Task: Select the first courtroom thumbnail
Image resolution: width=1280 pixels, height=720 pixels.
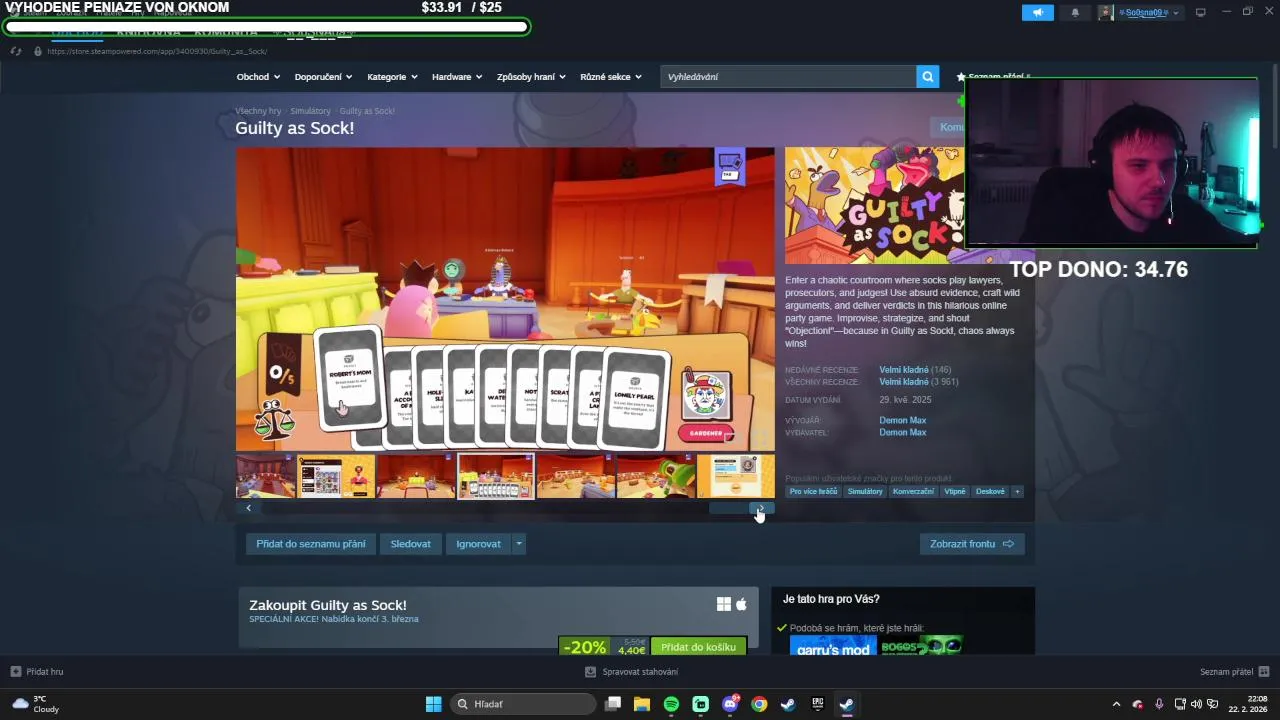Action: click(x=265, y=476)
